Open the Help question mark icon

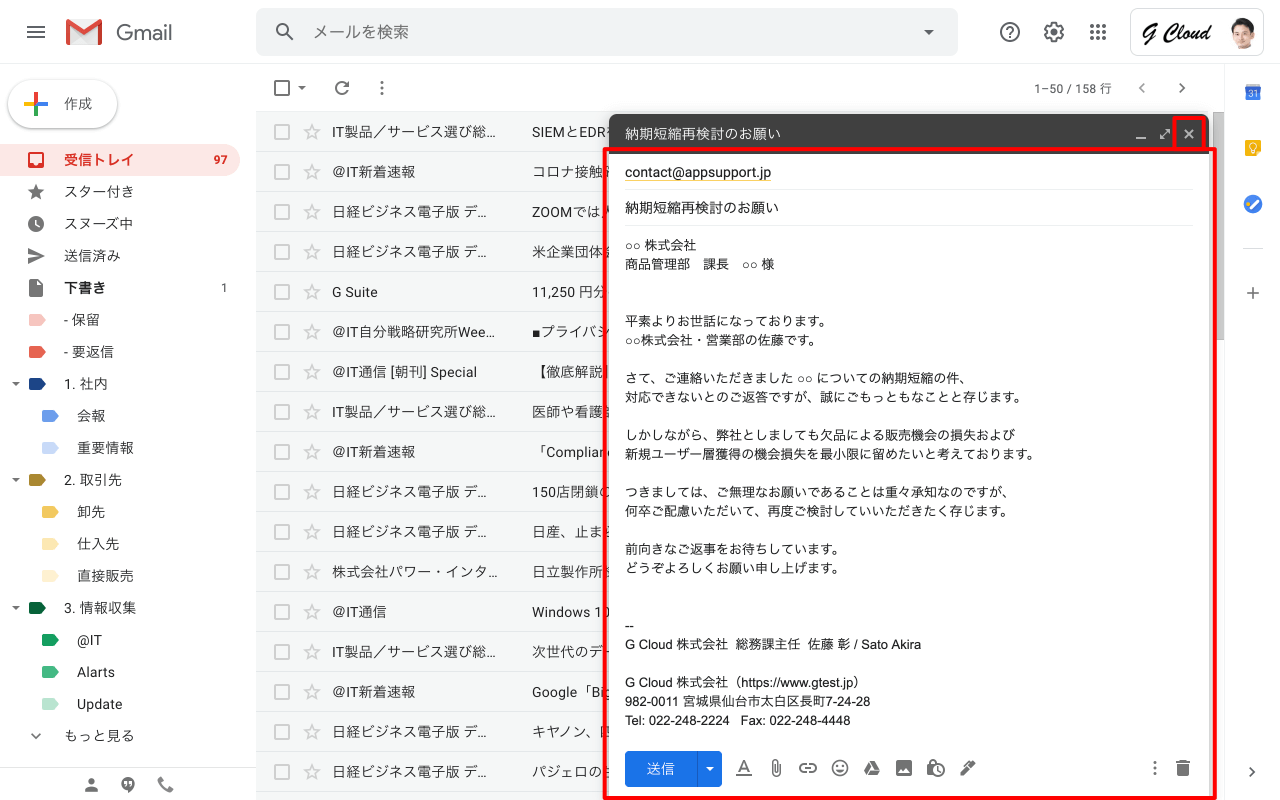click(x=1010, y=32)
